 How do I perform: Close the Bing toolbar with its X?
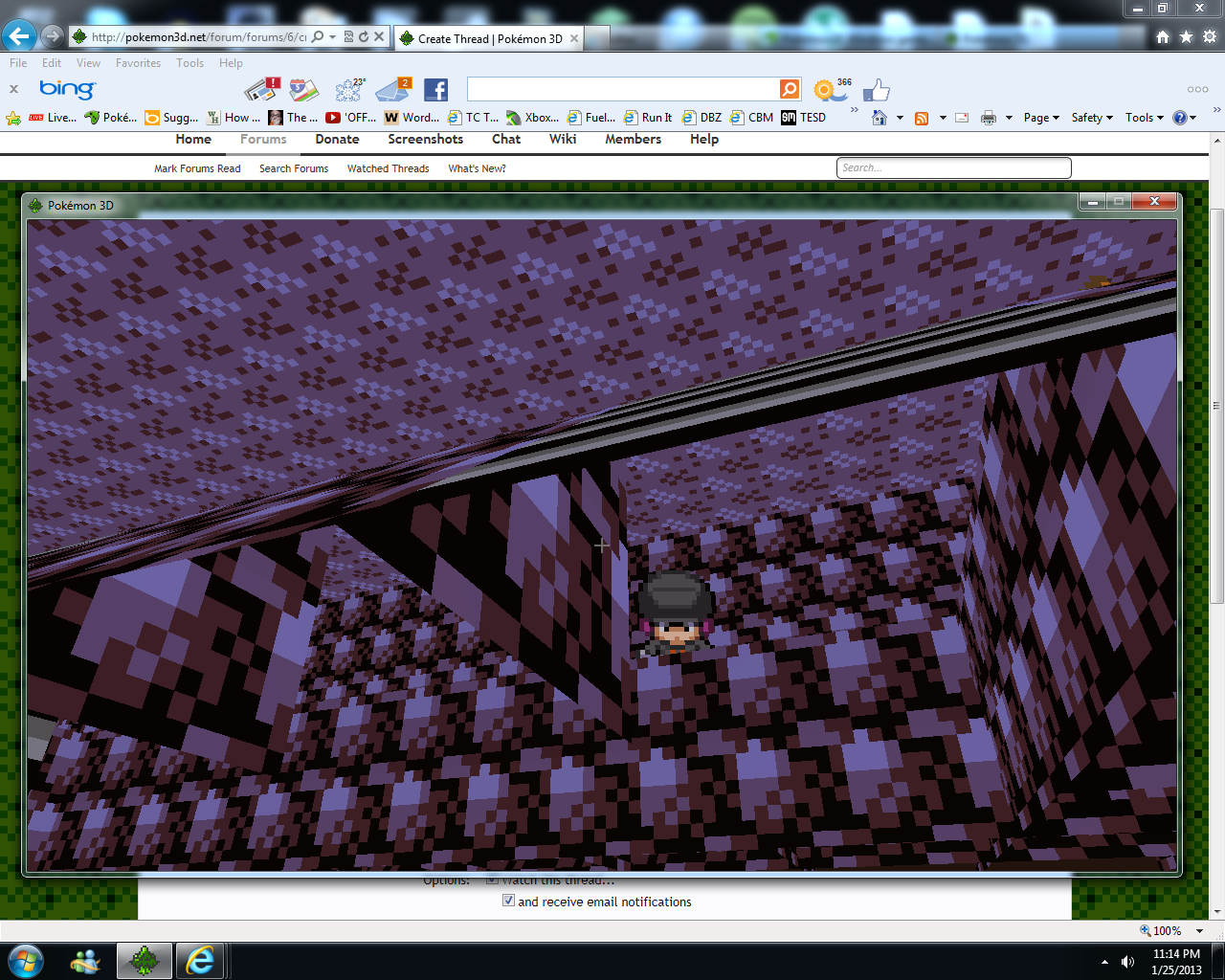point(13,89)
